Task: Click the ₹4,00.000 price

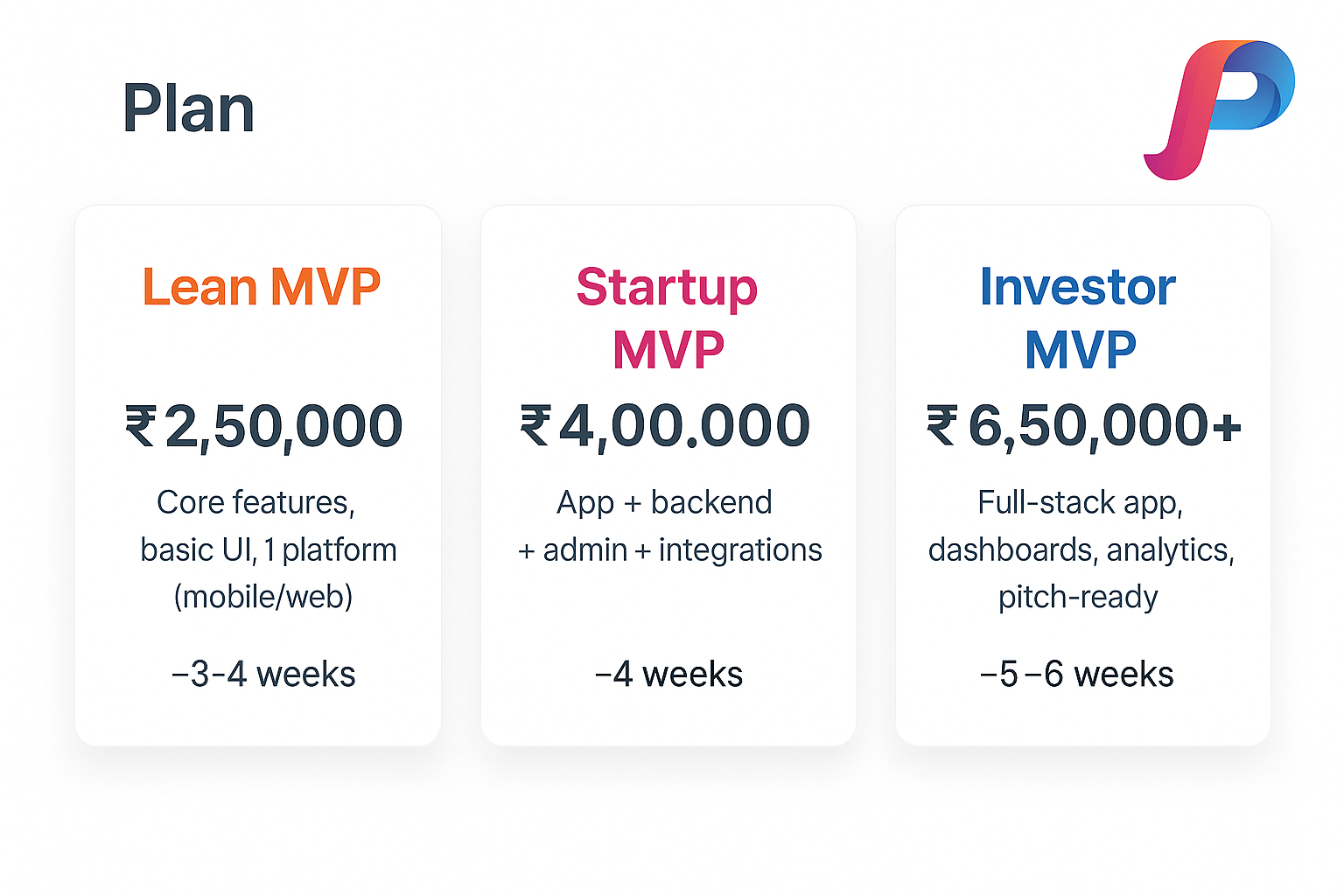Action: tap(666, 426)
